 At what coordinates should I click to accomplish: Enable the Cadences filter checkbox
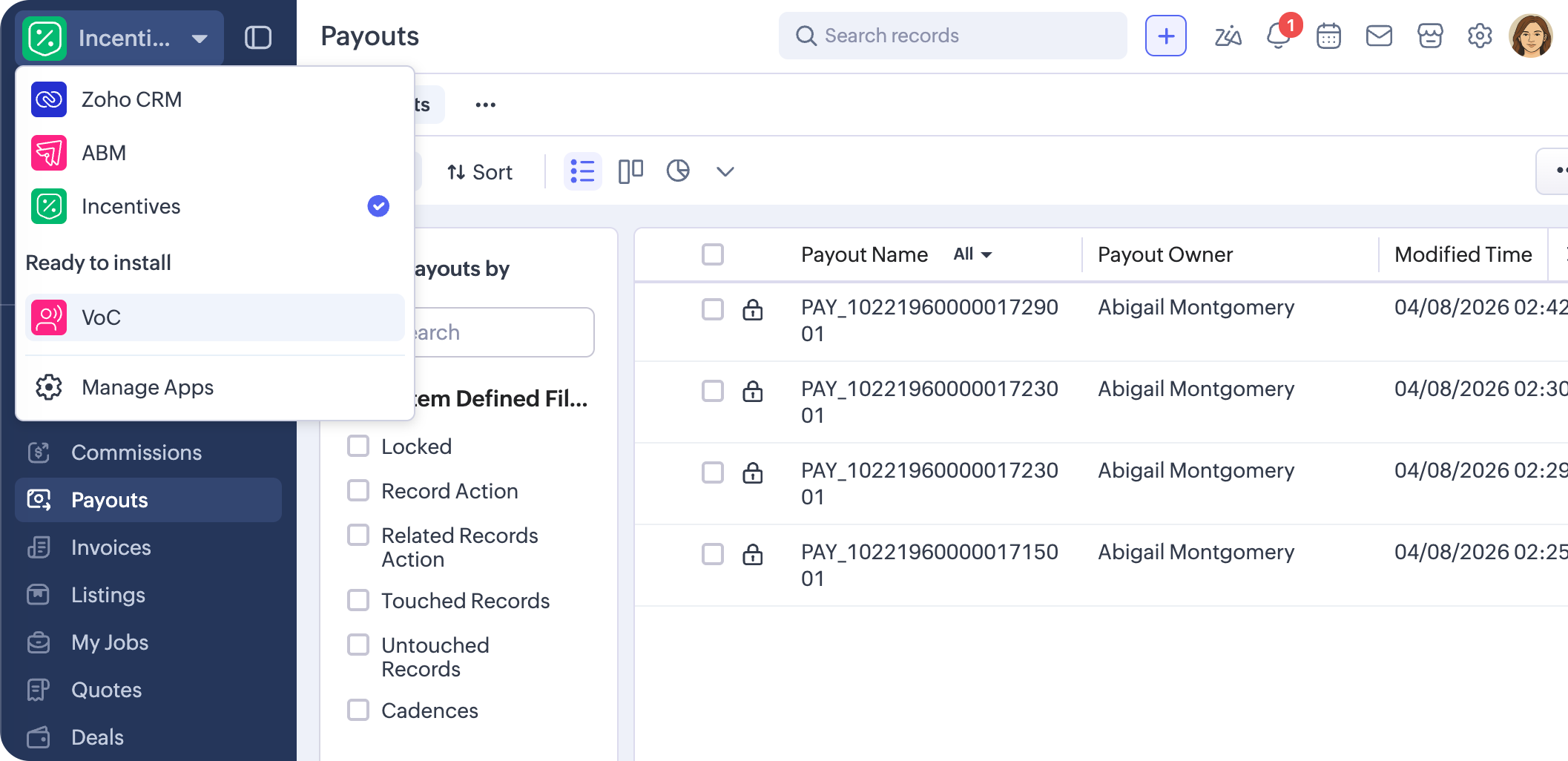click(358, 710)
